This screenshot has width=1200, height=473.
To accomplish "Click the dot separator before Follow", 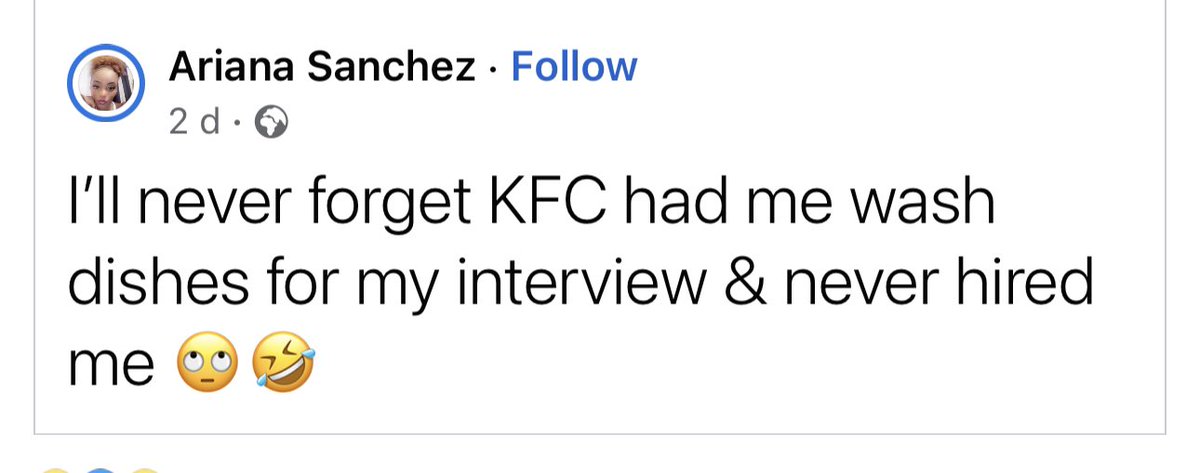I will coord(493,69).
